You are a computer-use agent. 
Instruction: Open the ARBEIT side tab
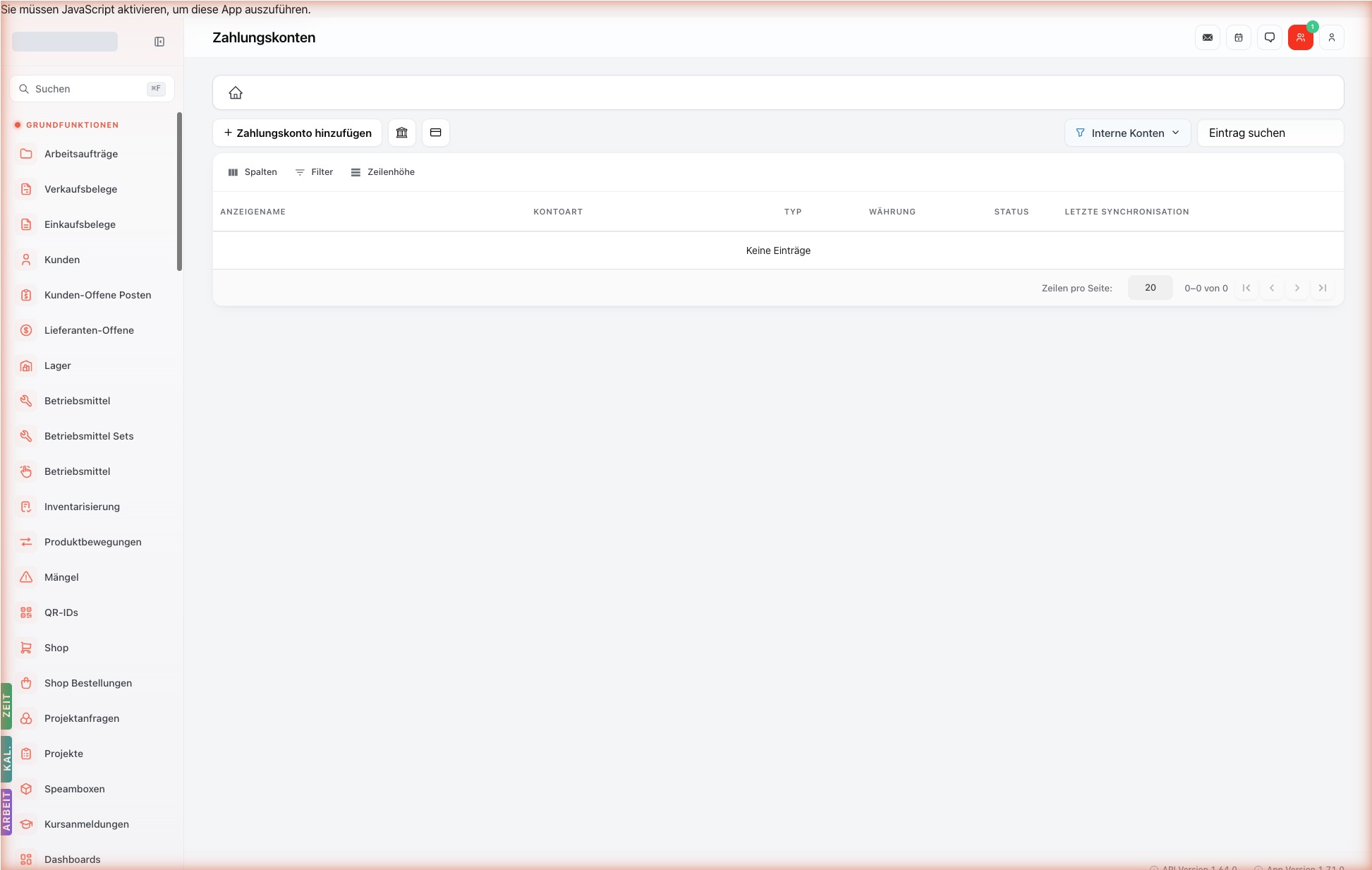point(6,811)
